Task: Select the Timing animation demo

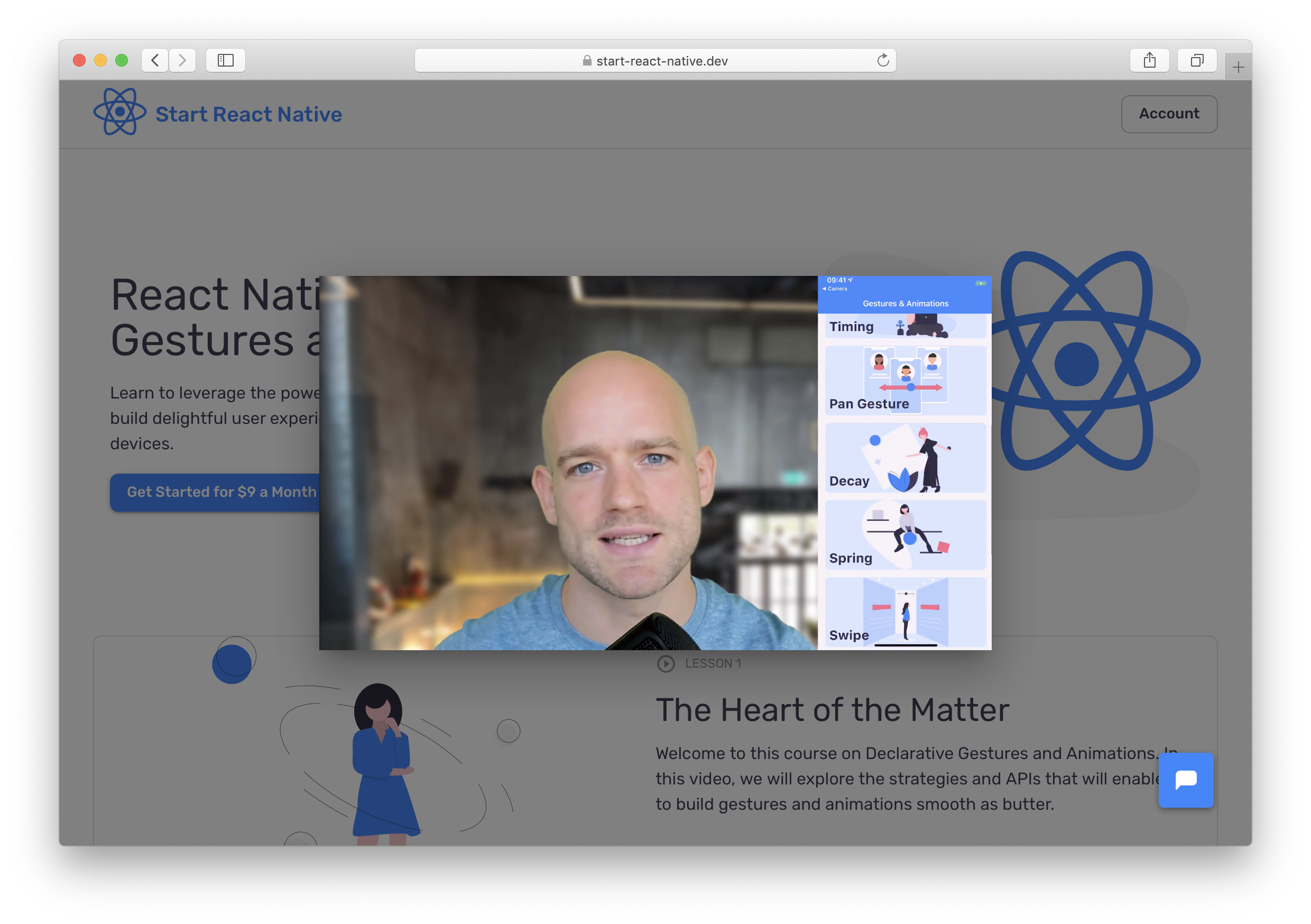Action: pos(905,326)
